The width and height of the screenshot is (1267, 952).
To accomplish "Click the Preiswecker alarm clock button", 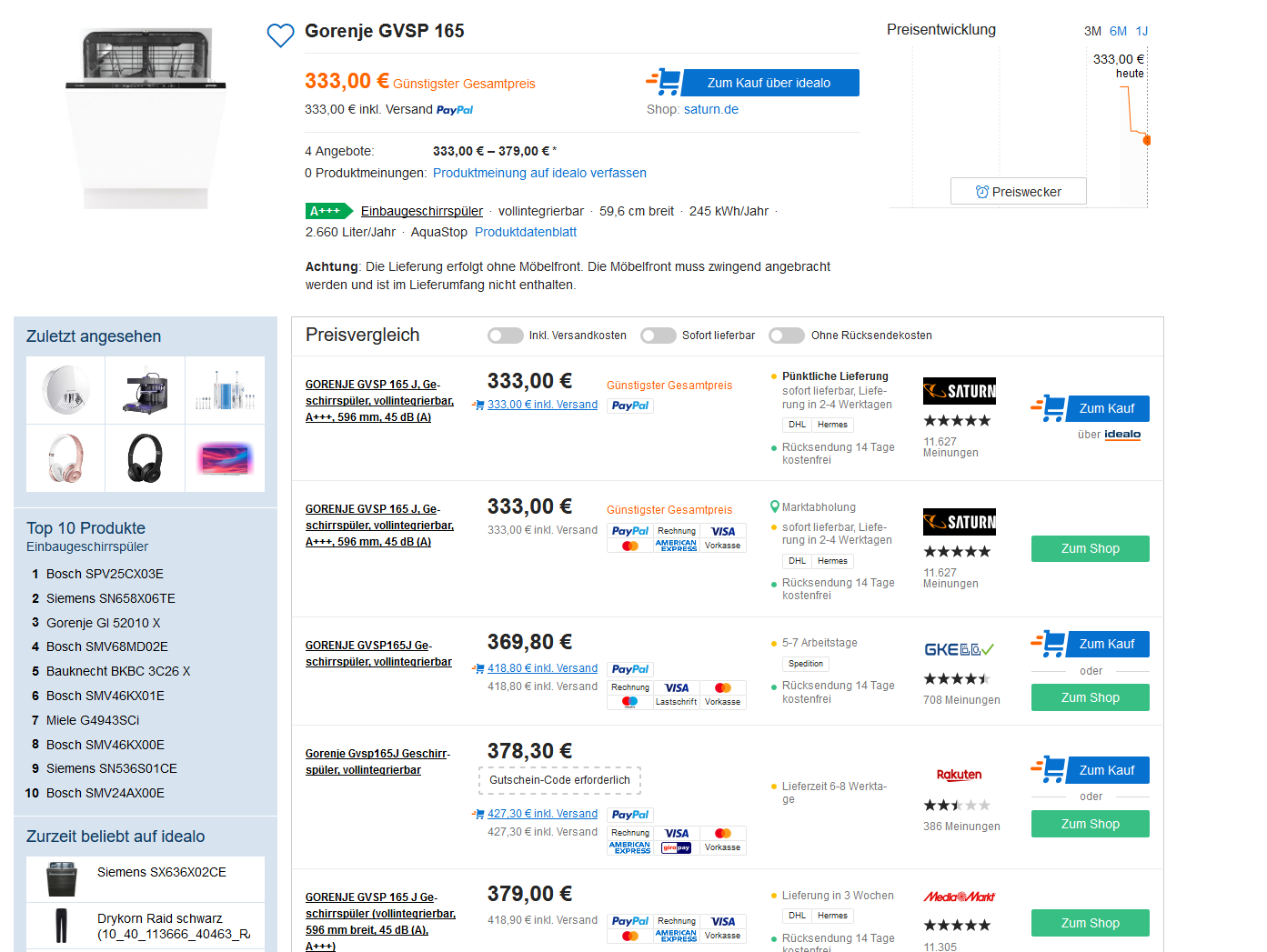I will pos(1018,192).
